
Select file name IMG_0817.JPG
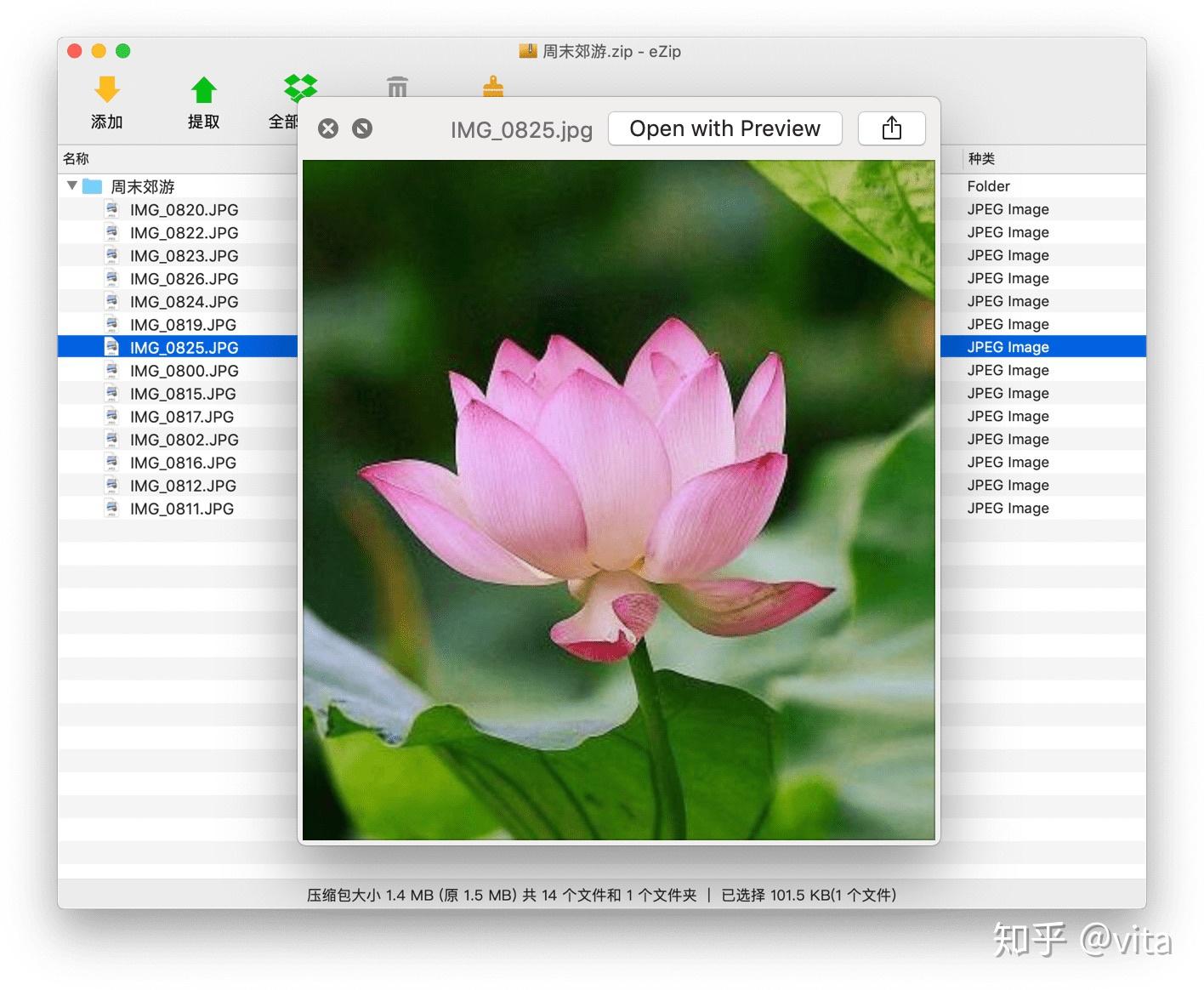pos(181,417)
